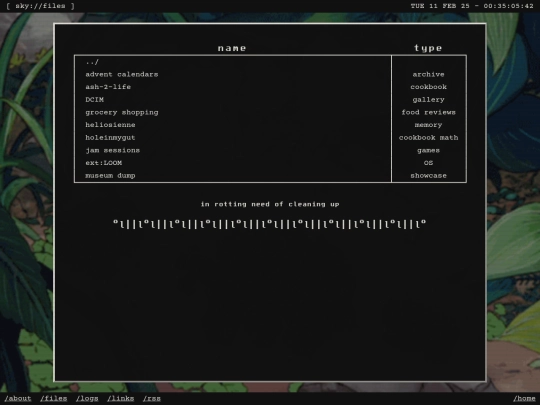540x405 pixels.
Task: Click the 'cookbook math' type cell
Action: [428, 137]
